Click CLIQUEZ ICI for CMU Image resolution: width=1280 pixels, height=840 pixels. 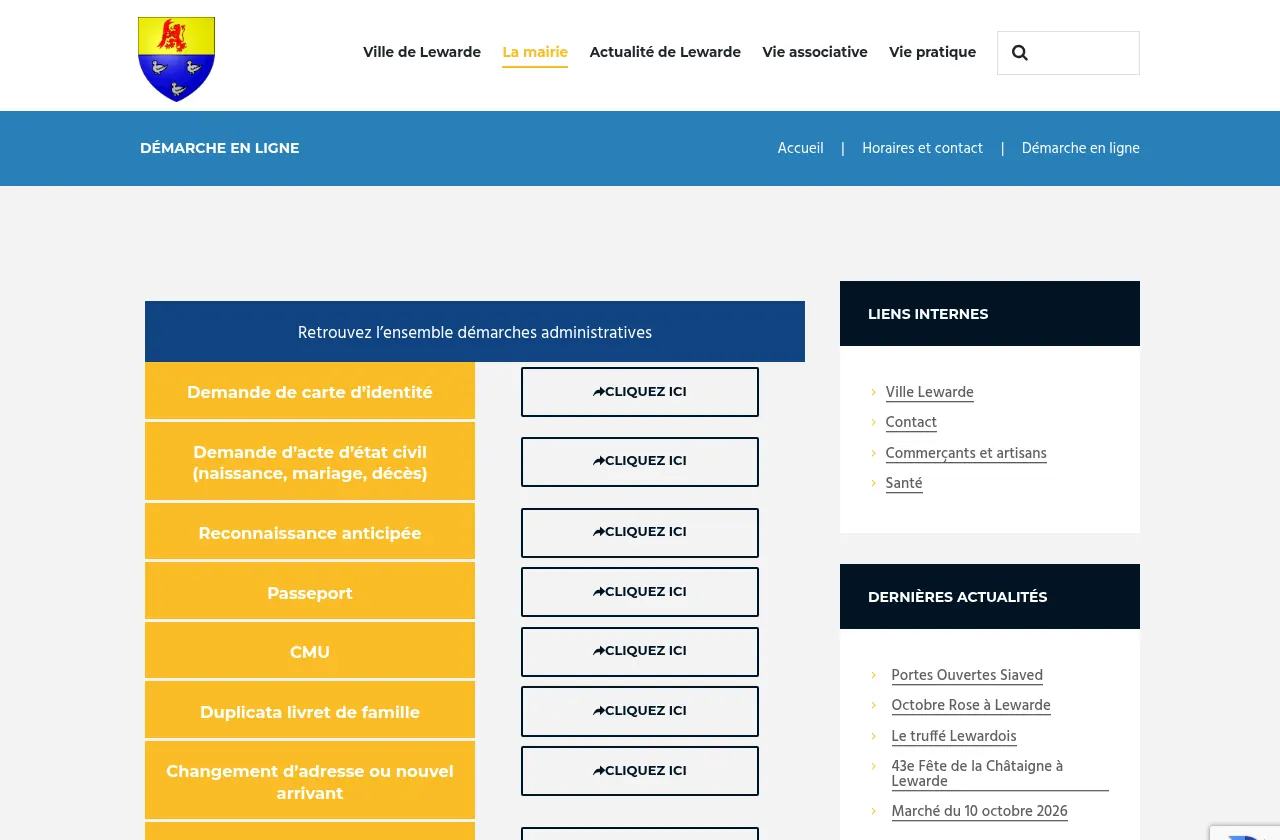pyautogui.click(x=640, y=652)
